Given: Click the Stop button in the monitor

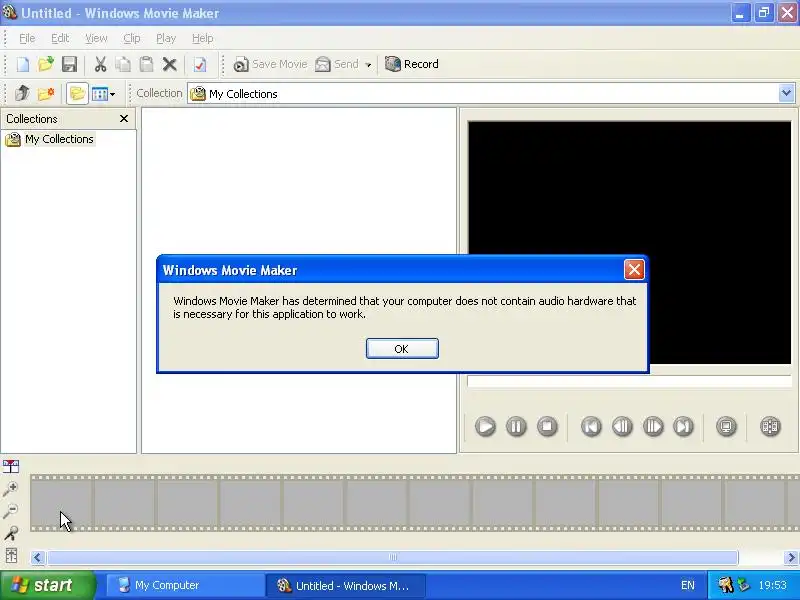Looking at the screenshot, I should tap(547, 426).
